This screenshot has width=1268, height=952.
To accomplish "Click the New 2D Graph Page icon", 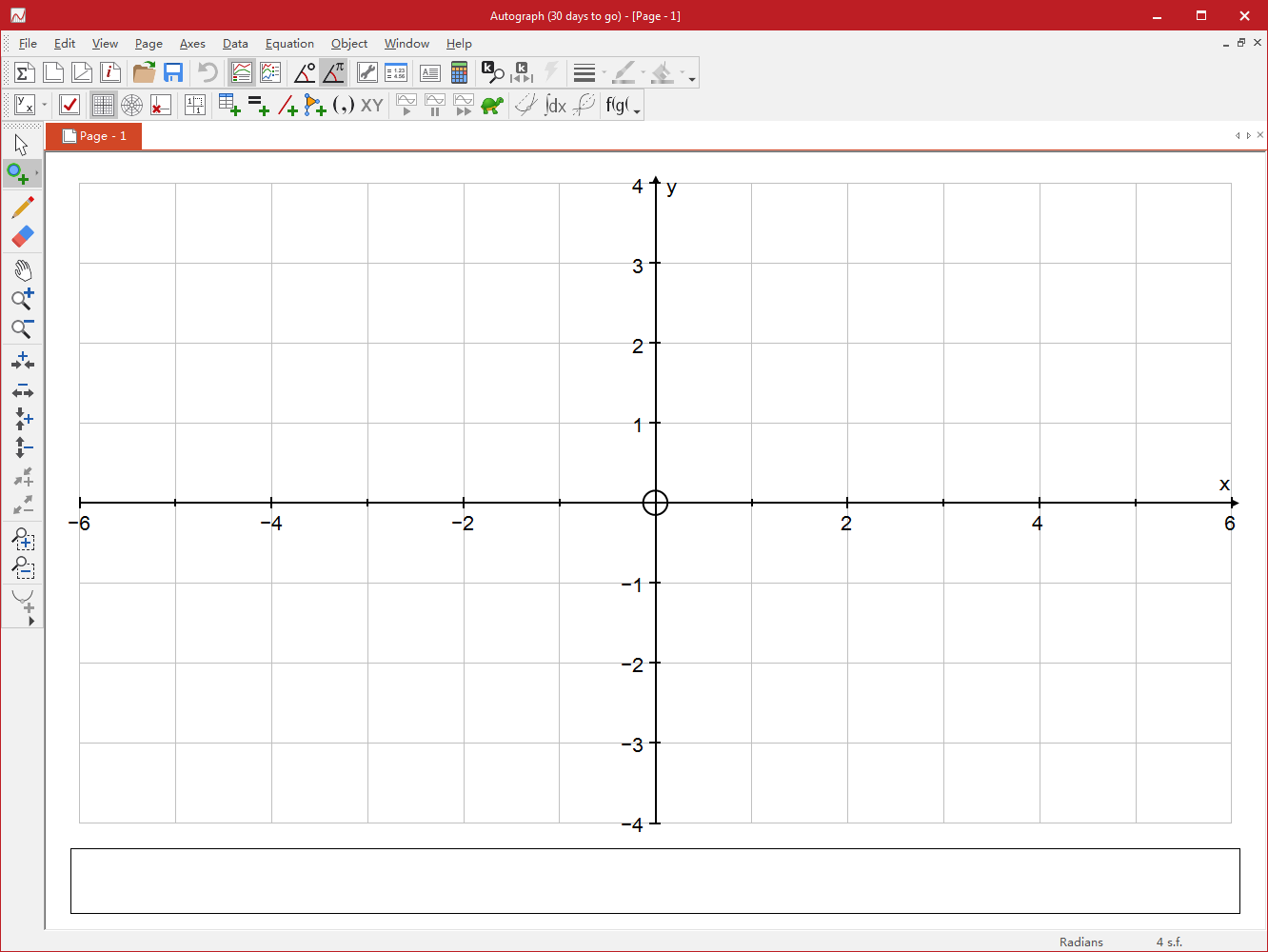I will [54, 72].
